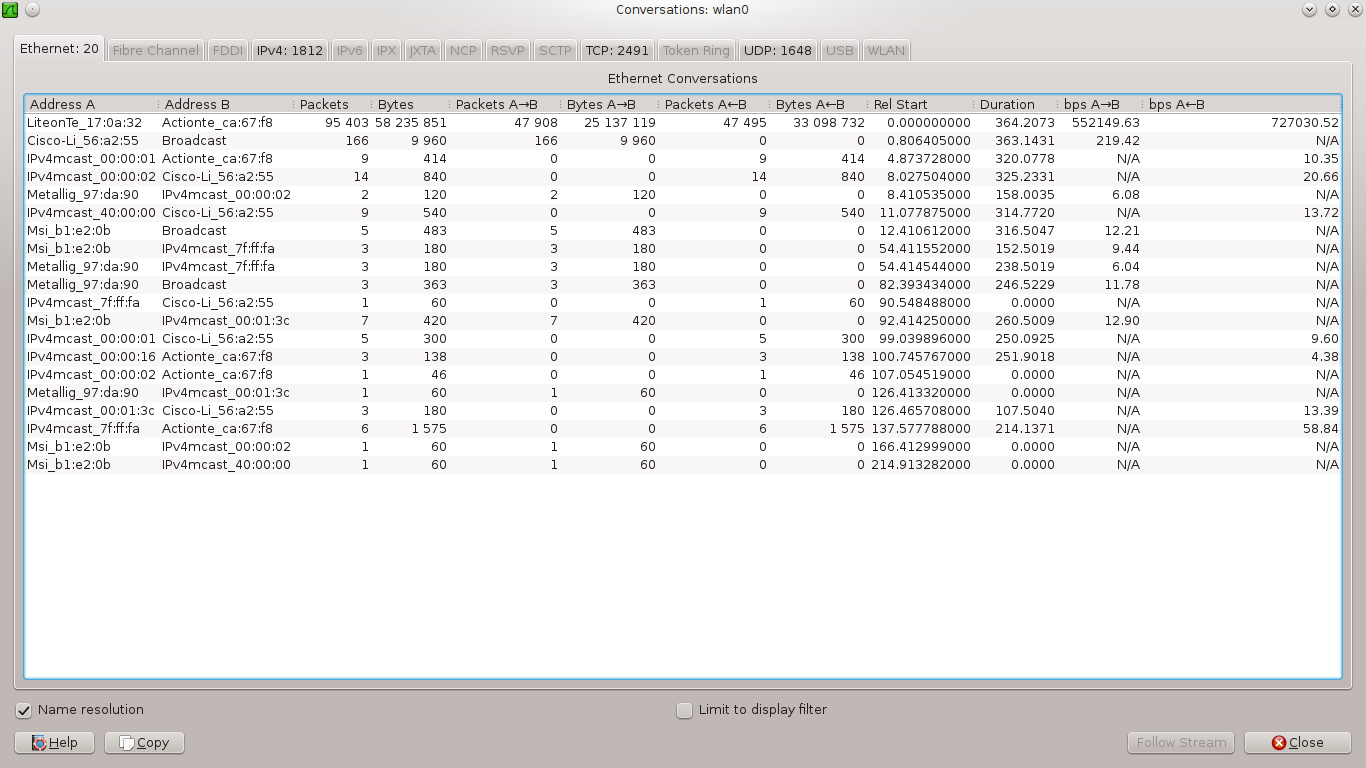
Task: Switch to the IPv4: 1812 tab
Action: (289, 50)
